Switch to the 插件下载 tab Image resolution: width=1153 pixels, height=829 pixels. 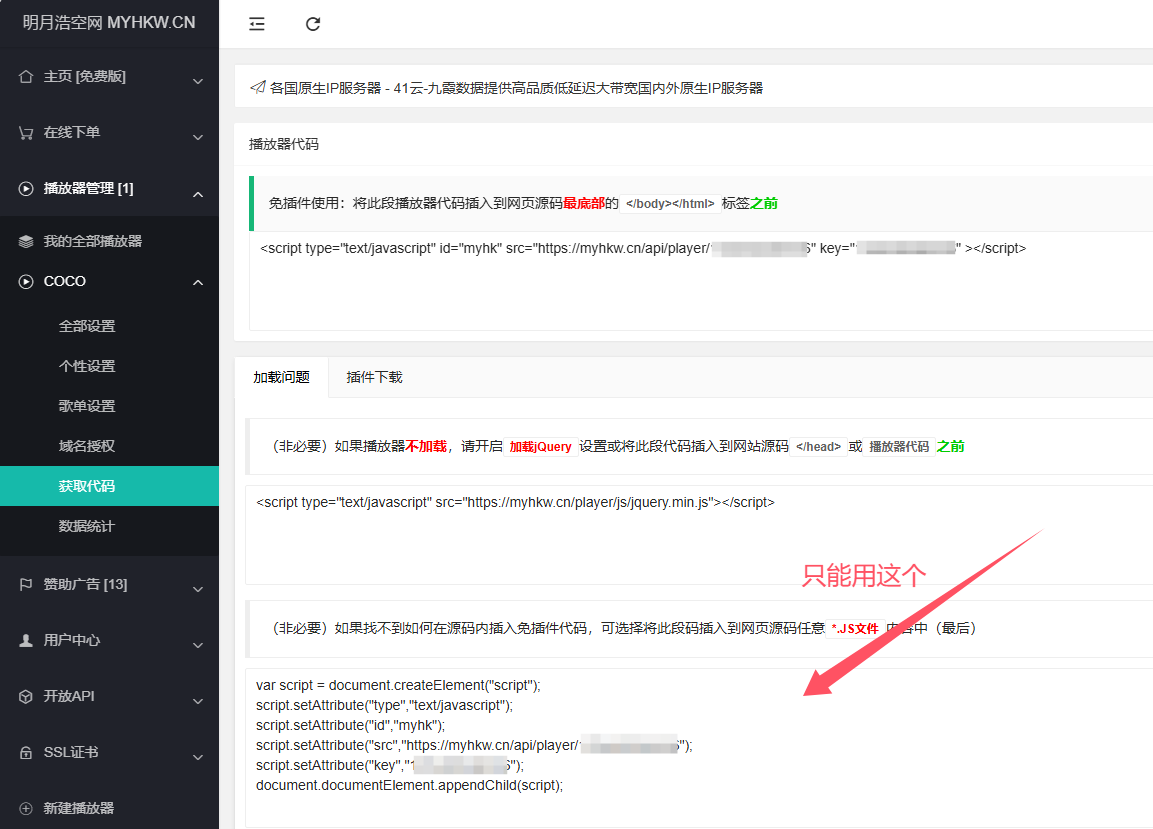click(x=374, y=377)
